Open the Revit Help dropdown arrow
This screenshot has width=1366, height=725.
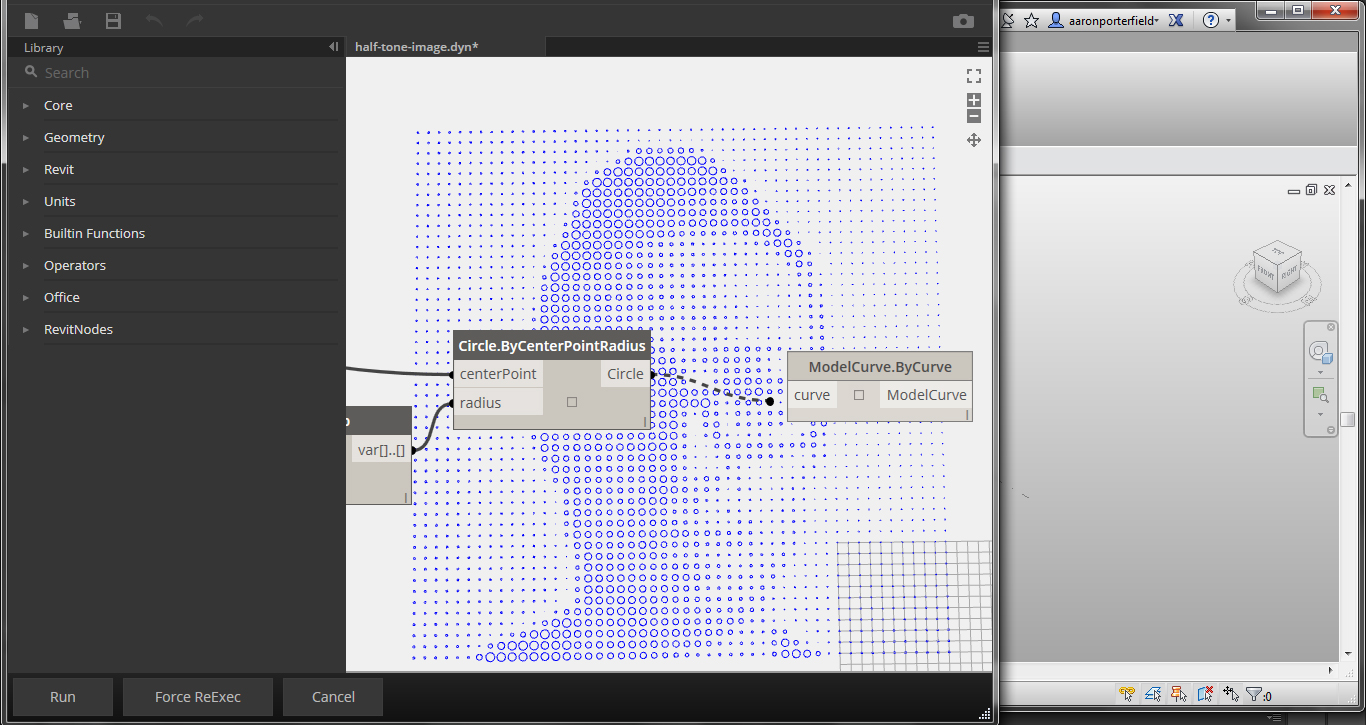(x=1228, y=21)
